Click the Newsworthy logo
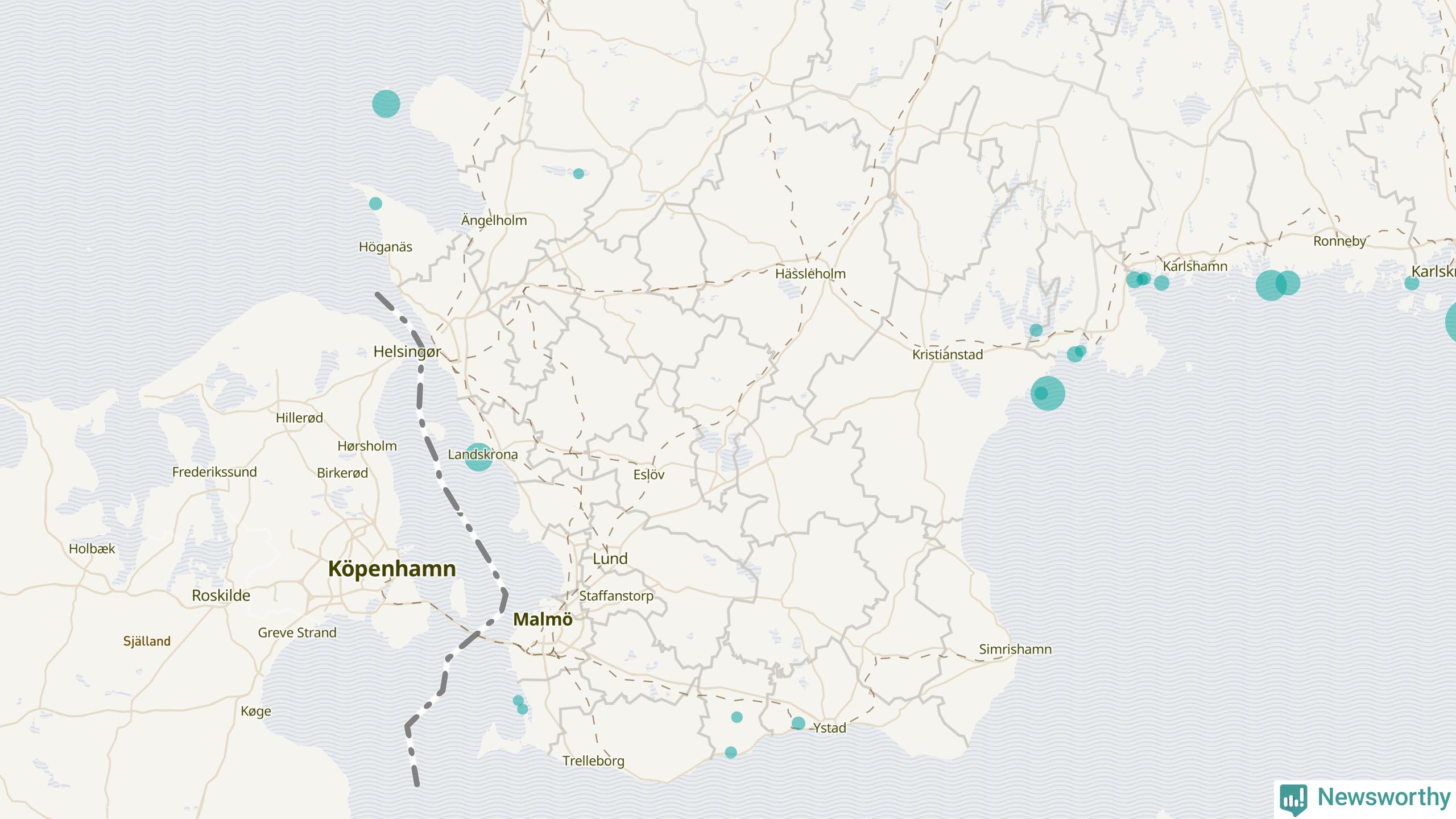1456x819 pixels. click(x=1365, y=799)
